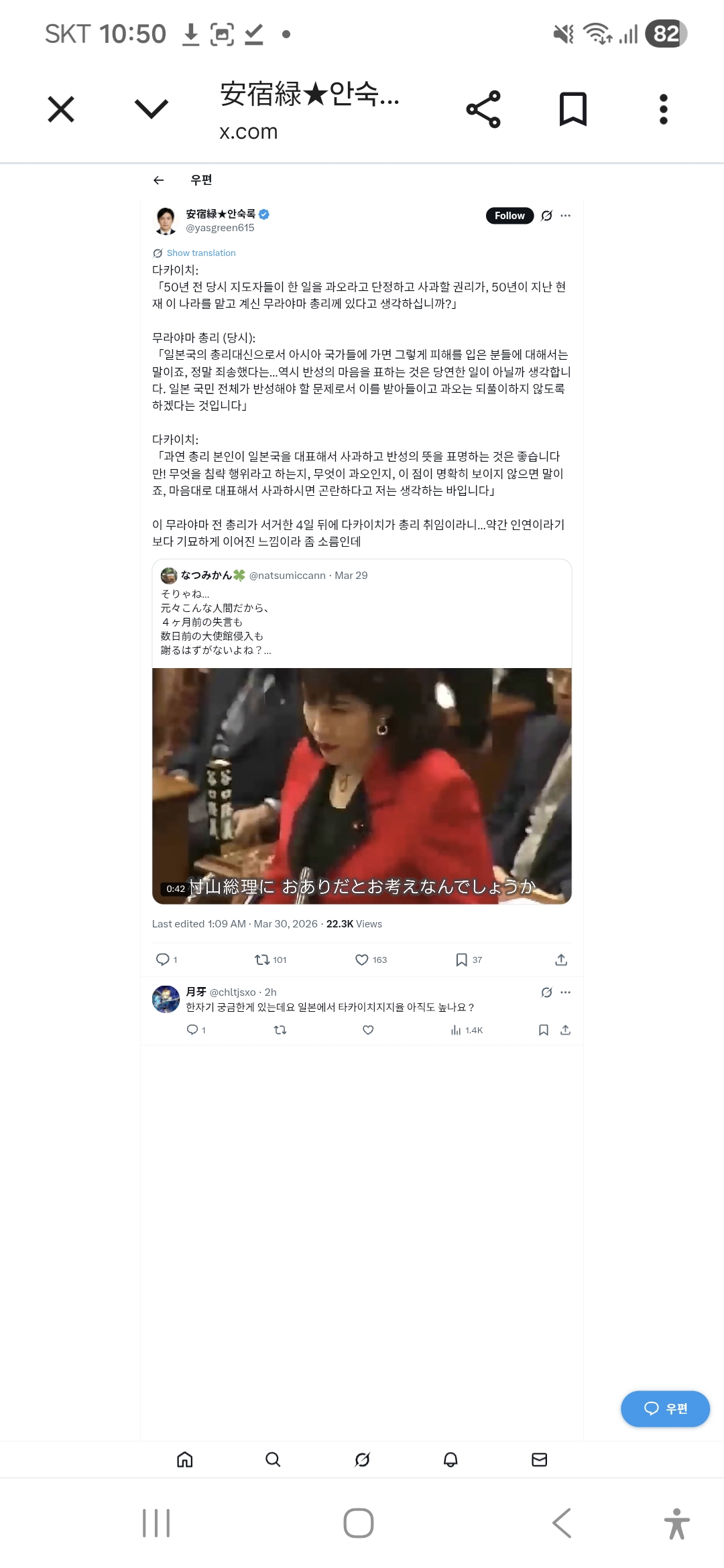Open Notifications bell in bottom navigation
The image size is (724, 1568).
(451, 1459)
